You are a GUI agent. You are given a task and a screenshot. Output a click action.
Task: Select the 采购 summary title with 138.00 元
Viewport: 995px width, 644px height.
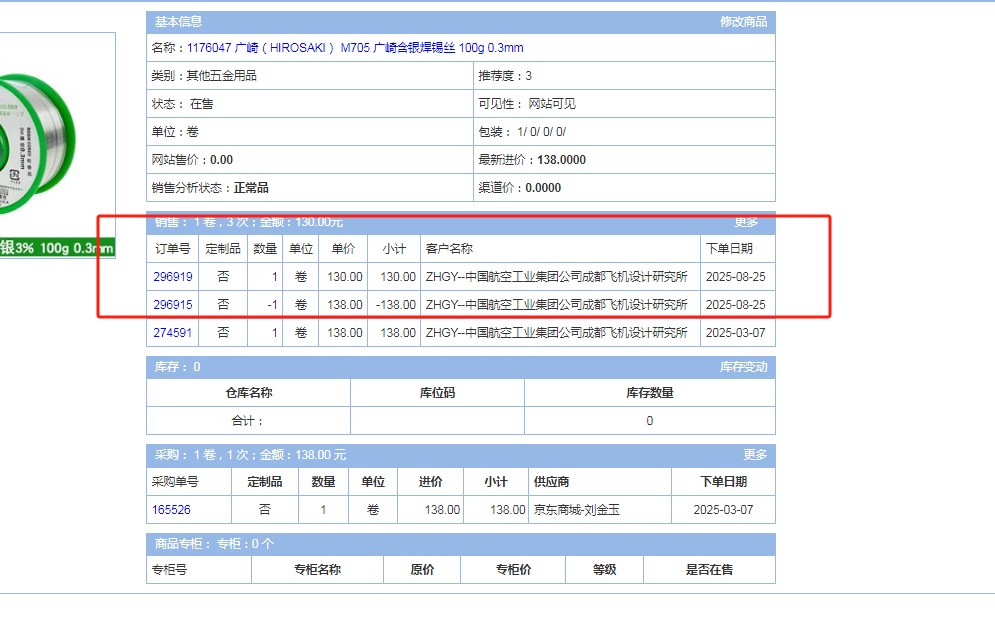click(x=250, y=454)
